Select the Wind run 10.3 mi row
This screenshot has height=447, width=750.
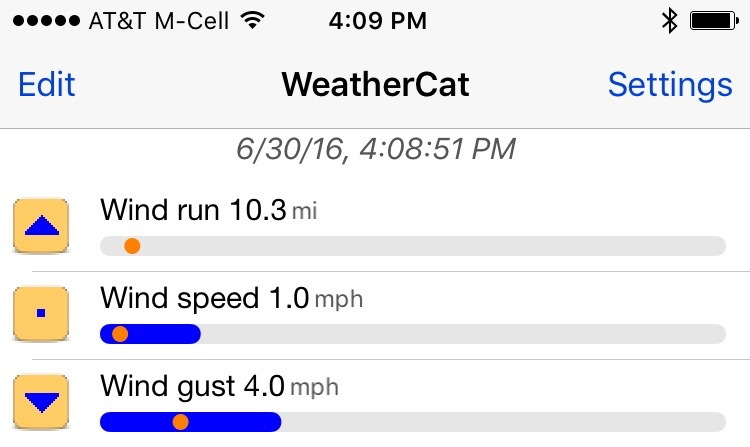tap(375, 227)
